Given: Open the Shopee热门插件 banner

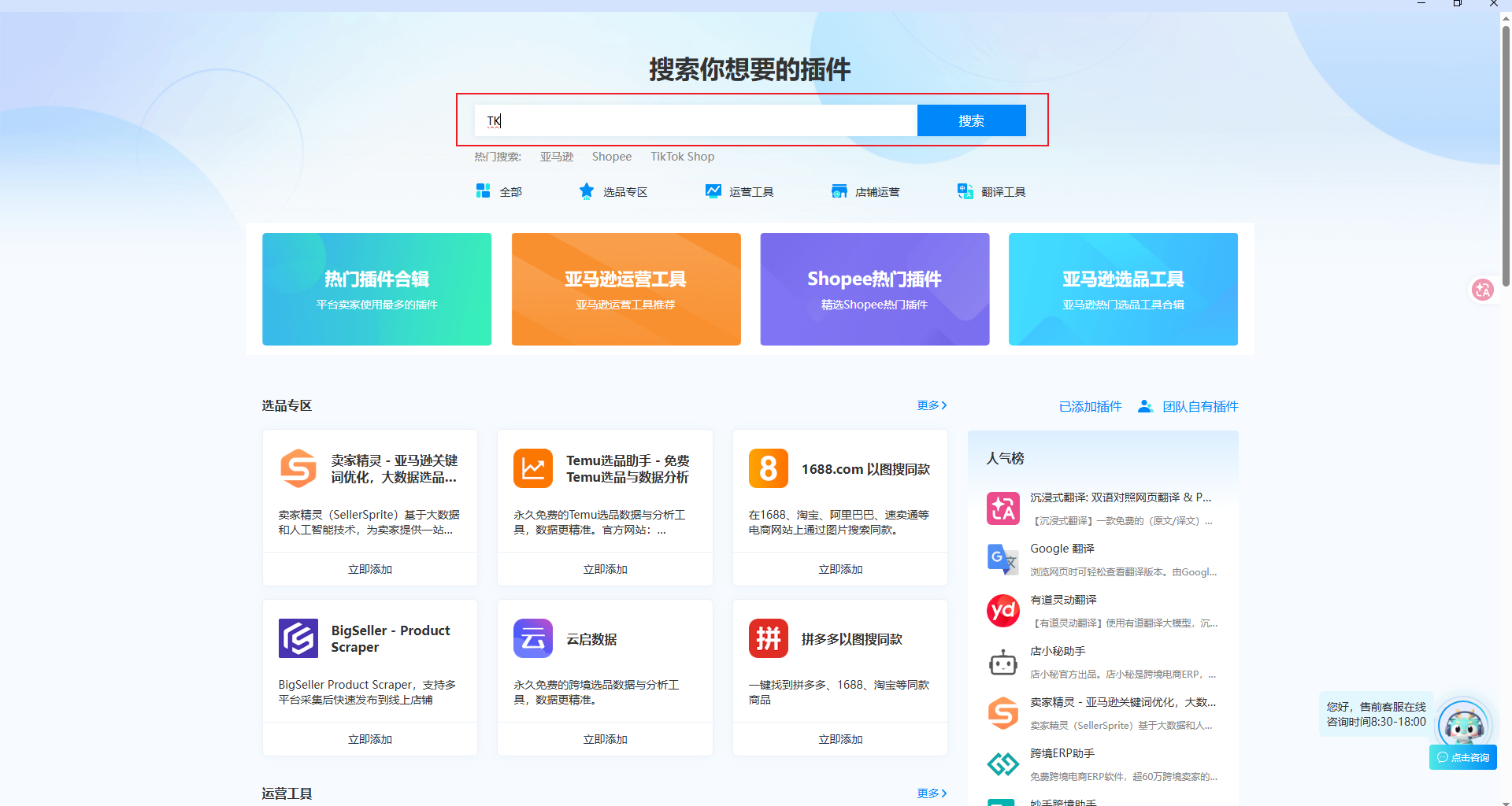Looking at the screenshot, I should click(875, 289).
